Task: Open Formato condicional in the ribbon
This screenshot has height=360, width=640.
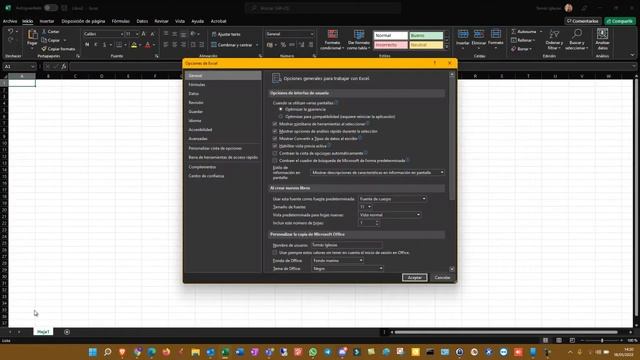Action: pyautogui.click(x=332, y=40)
